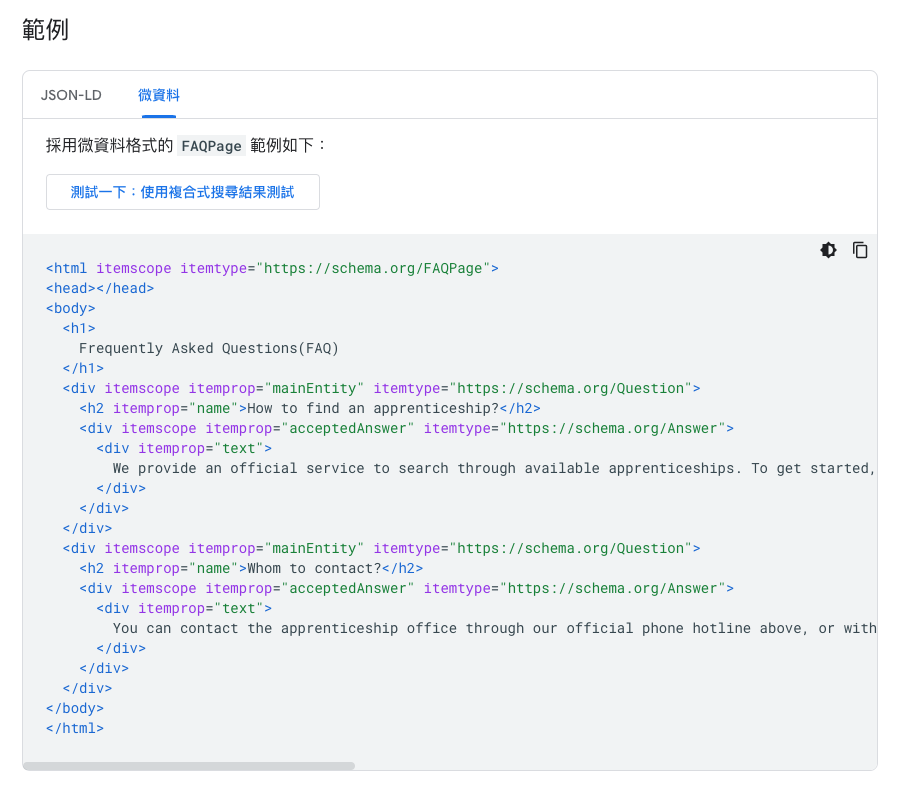Click the html itemscope FAQPage line

point(272,268)
